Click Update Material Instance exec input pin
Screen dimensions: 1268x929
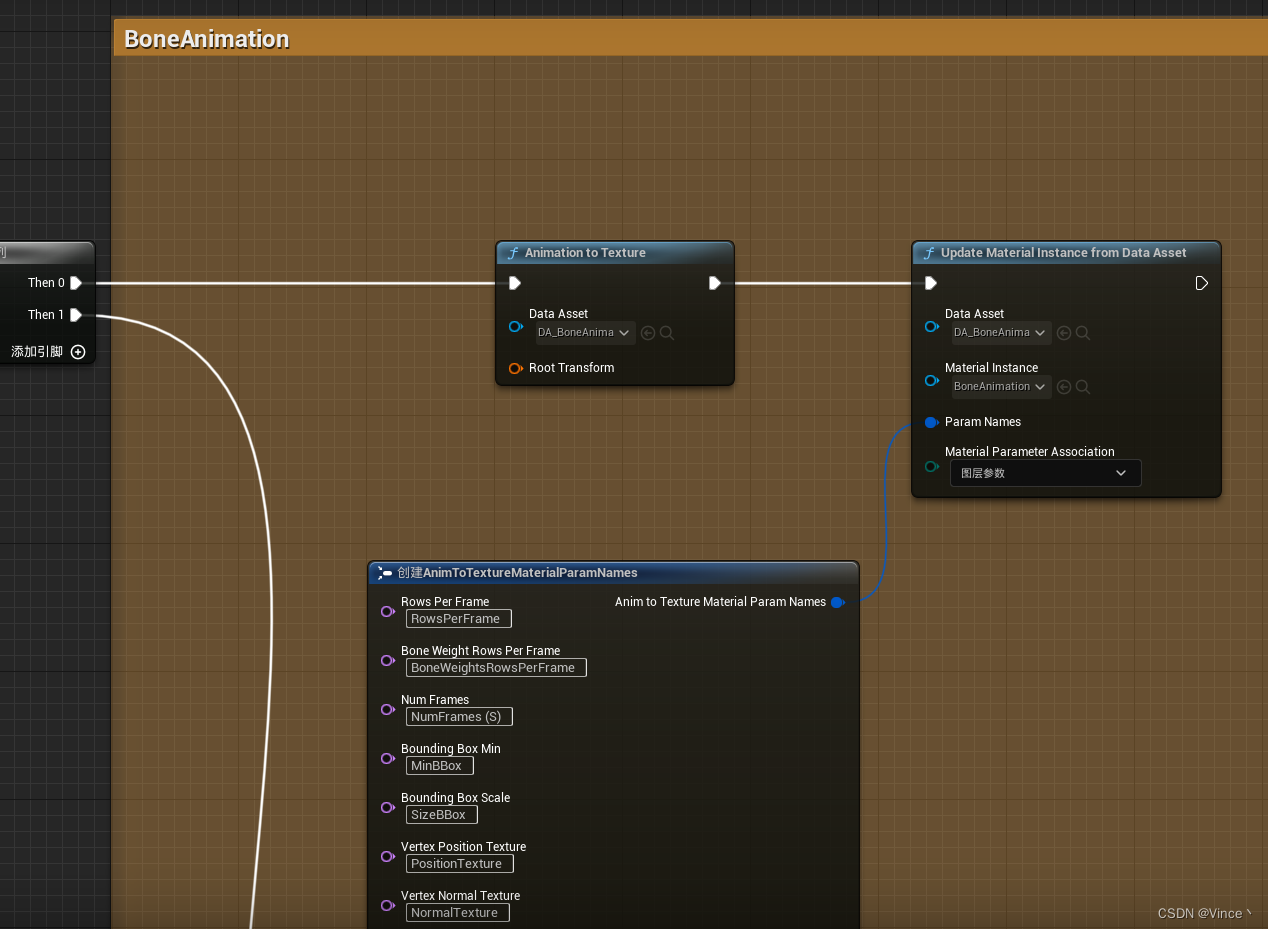tap(931, 283)
